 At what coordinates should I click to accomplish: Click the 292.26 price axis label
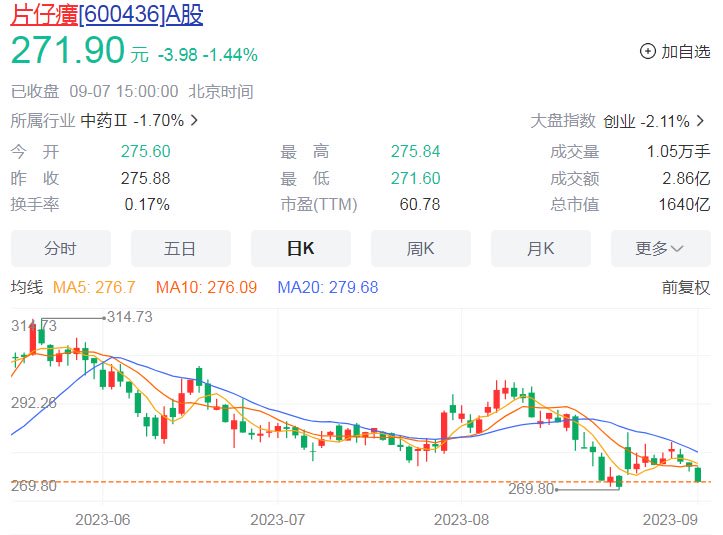point(34,403)
